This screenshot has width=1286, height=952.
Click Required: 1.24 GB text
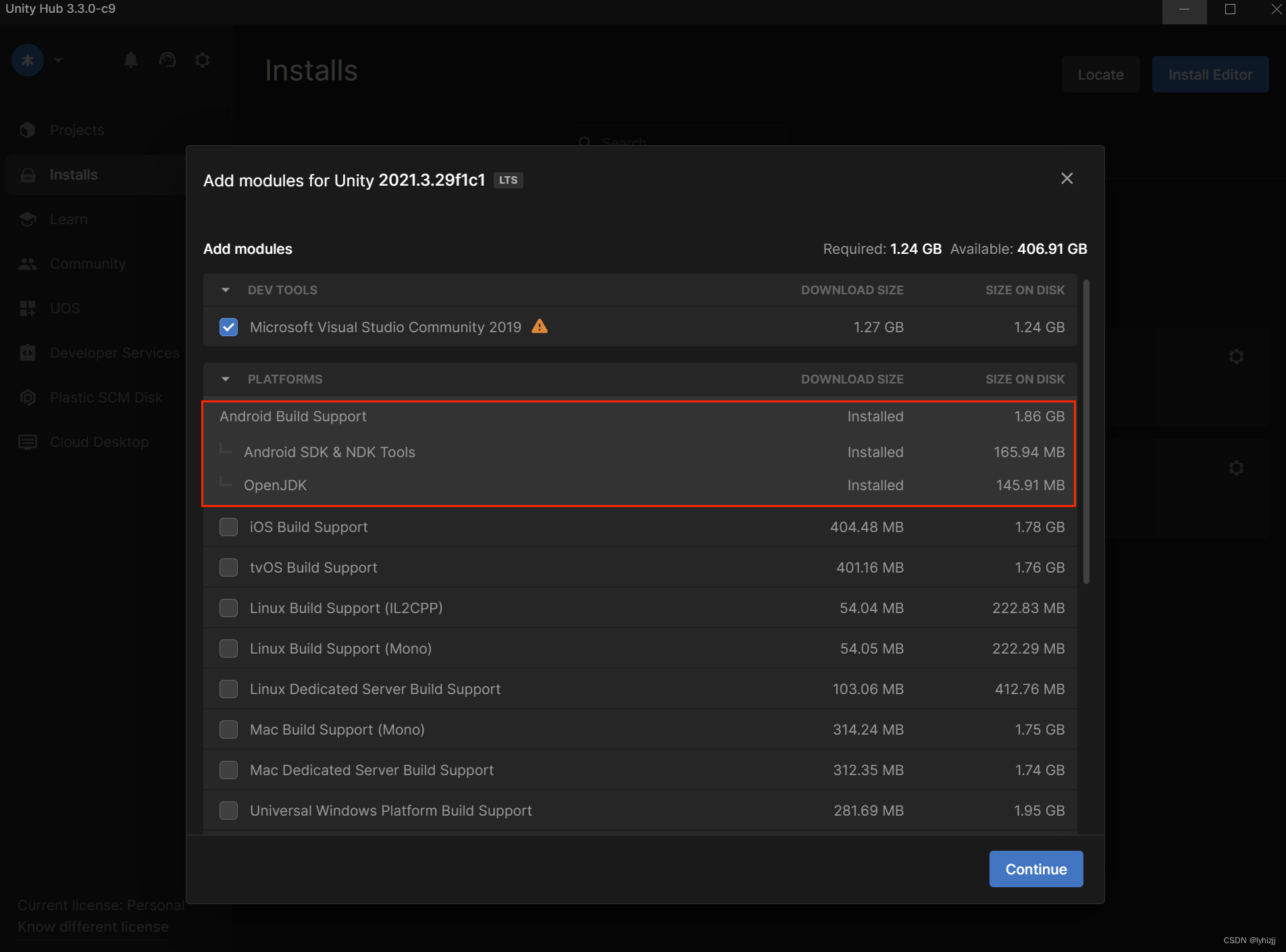882,249
